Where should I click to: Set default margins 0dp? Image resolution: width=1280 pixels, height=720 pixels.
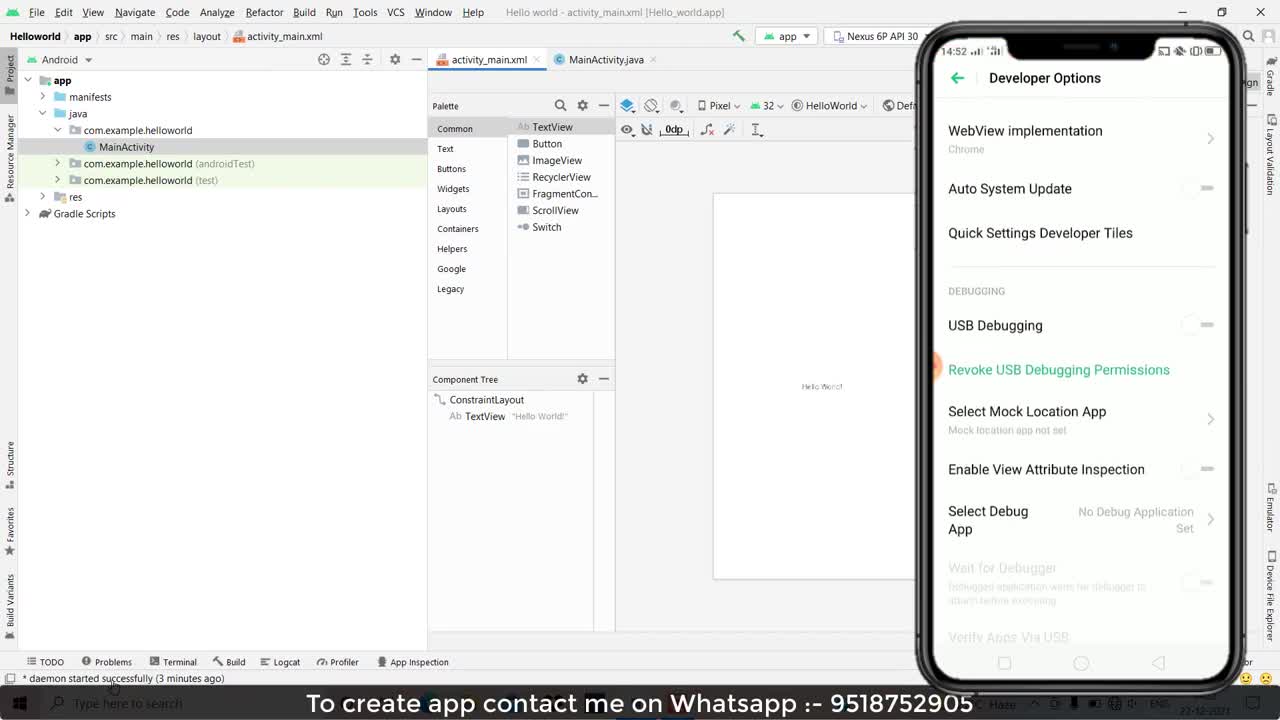click(674, 129)
